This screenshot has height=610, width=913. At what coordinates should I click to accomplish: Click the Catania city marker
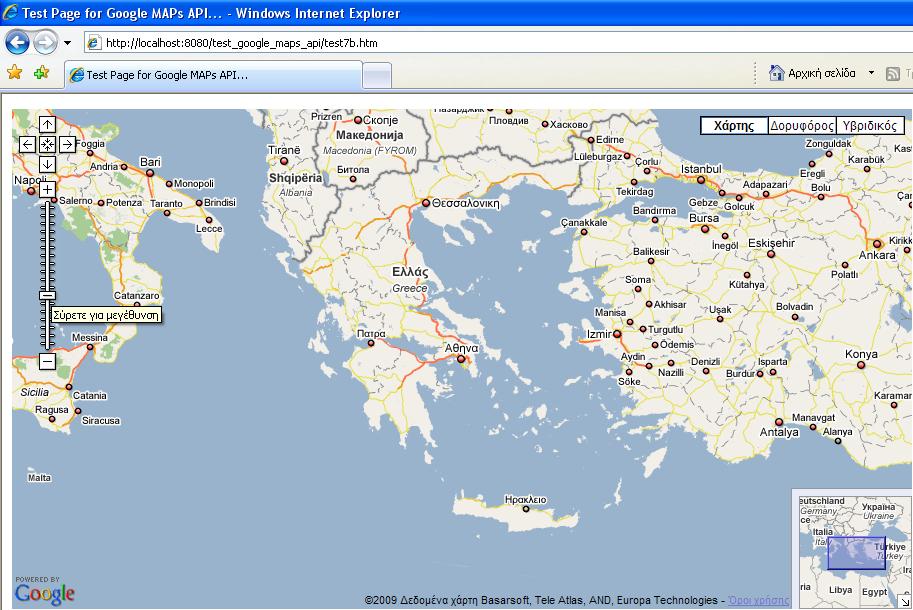click(x=69, y=386)
